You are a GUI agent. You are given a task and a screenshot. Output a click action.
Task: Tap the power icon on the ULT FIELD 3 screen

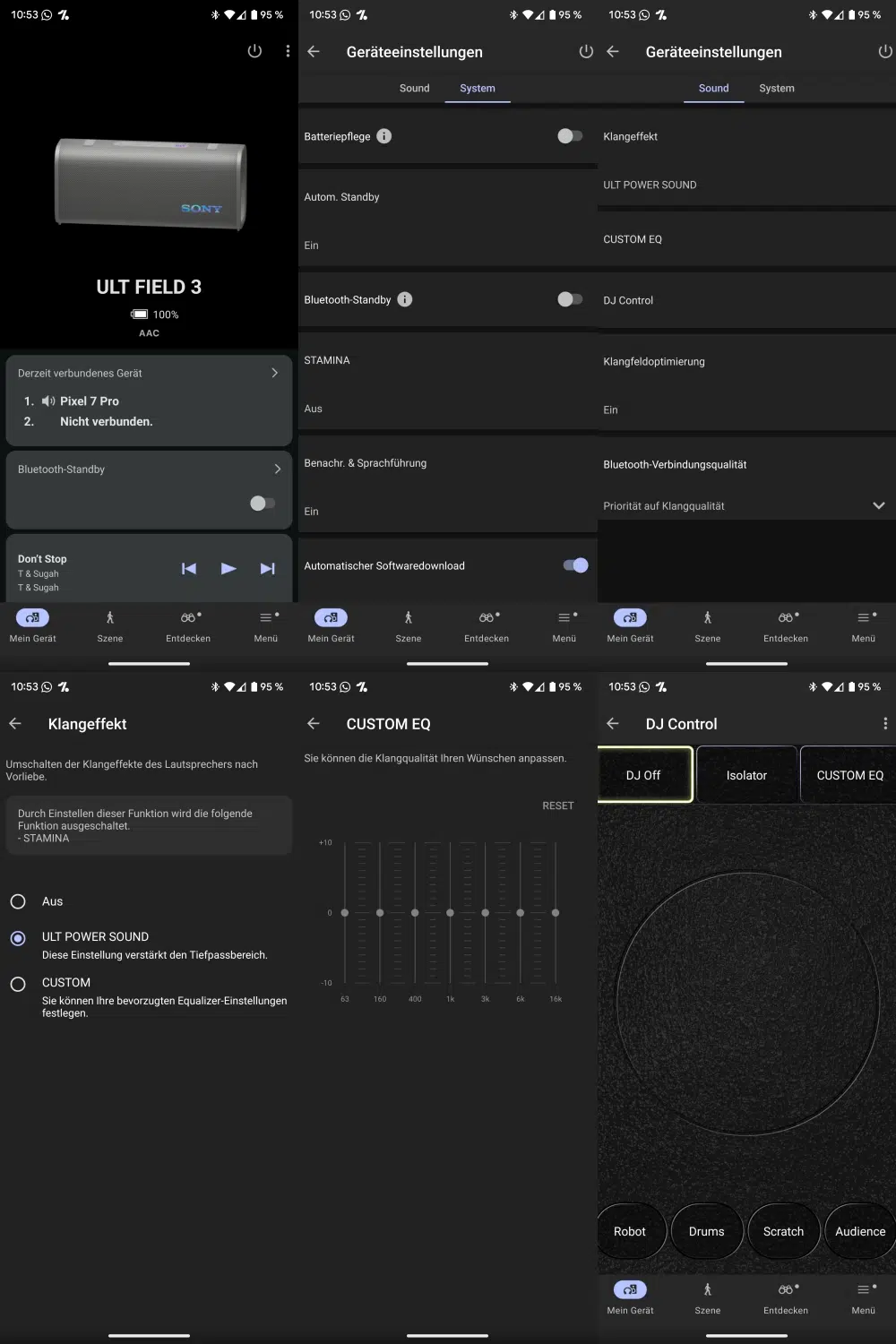click(x=254, y=51)
